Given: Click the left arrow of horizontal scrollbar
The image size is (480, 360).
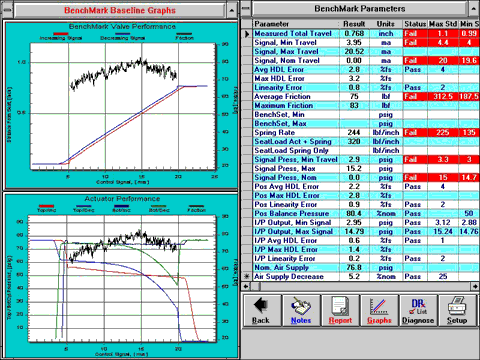Looking at the screenshot, I should tap(246, 286).
